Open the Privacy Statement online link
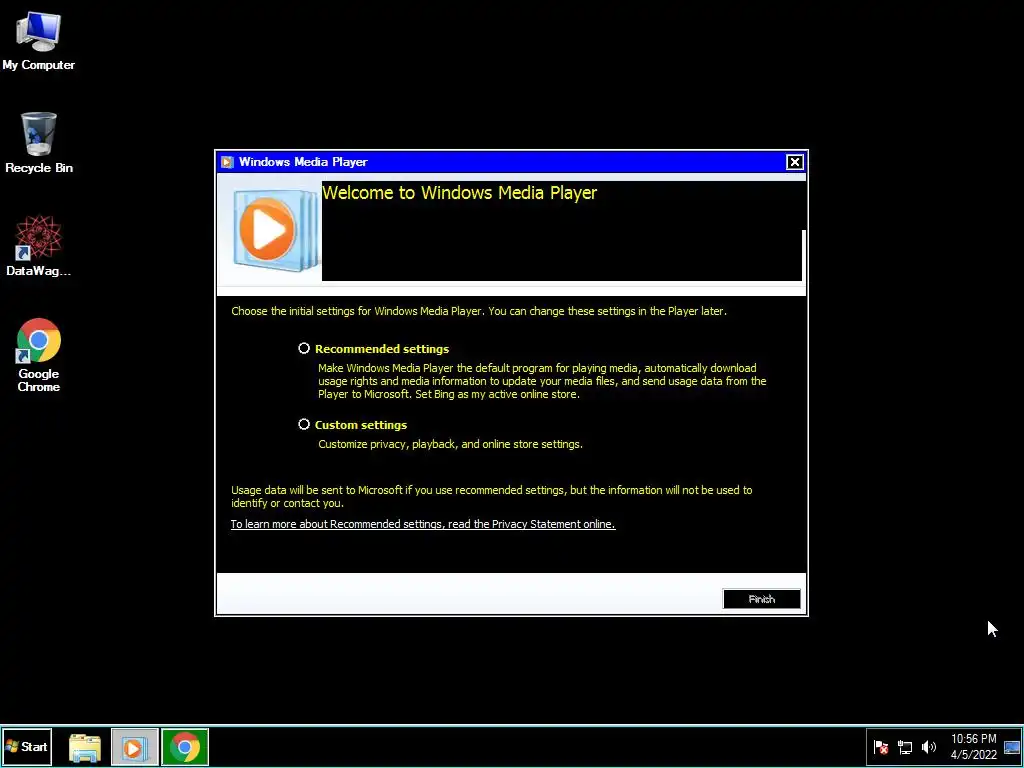 tap(423, 524)
